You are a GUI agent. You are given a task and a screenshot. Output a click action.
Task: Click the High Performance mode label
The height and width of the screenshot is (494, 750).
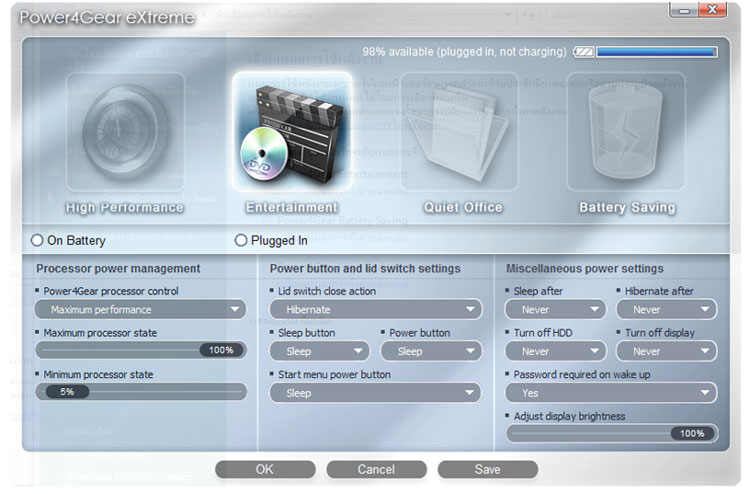(x=125, y=208)
